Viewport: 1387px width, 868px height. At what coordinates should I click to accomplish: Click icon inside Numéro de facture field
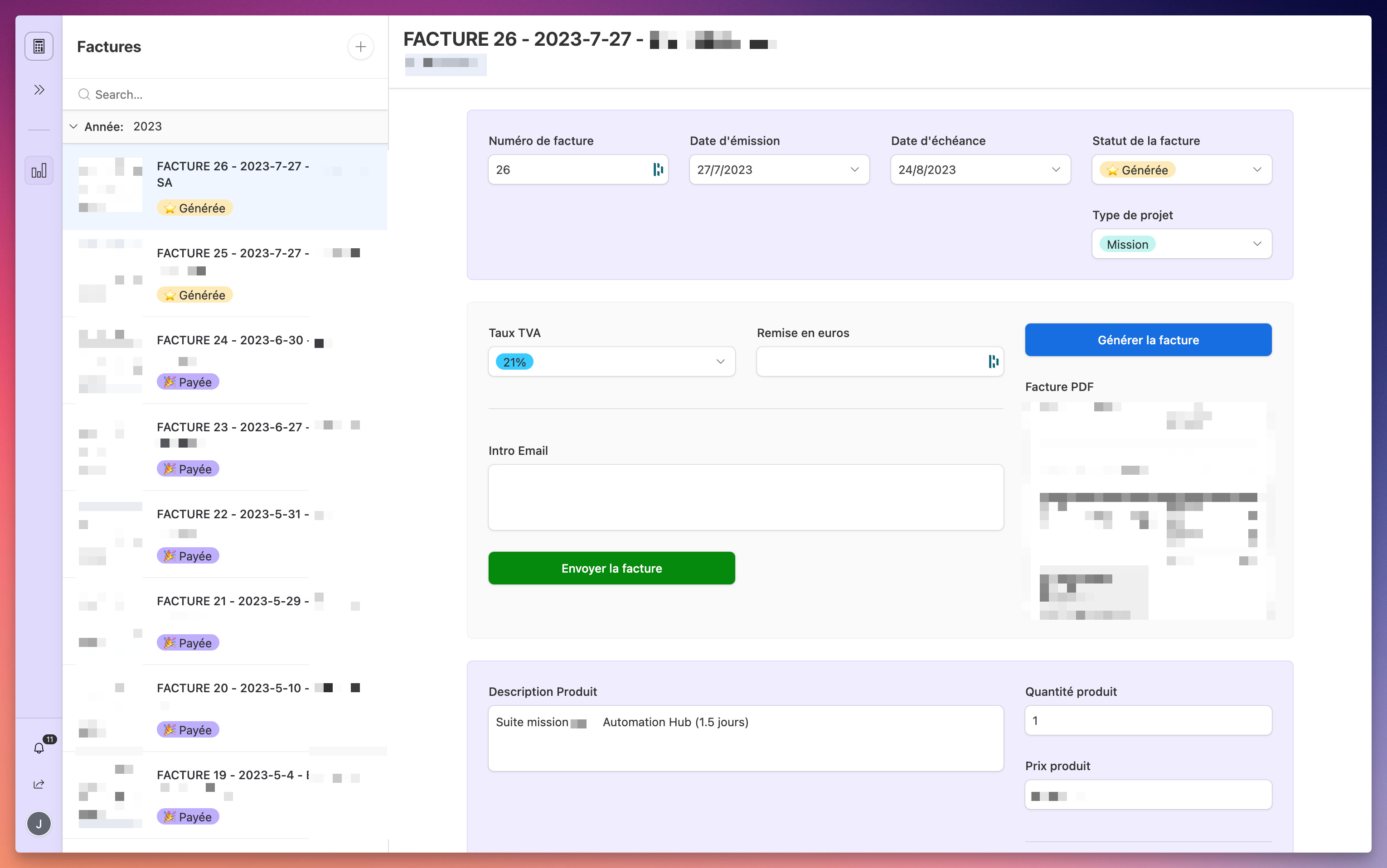pos(658,169)
